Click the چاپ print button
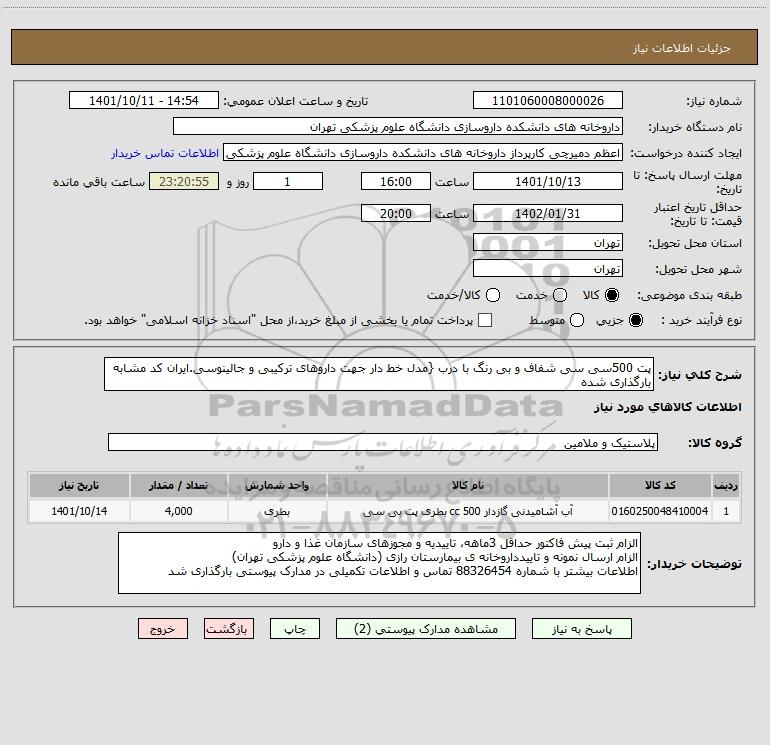Image resolution: width=770 pixels, height=745 pixels. [x=295, y=629]
